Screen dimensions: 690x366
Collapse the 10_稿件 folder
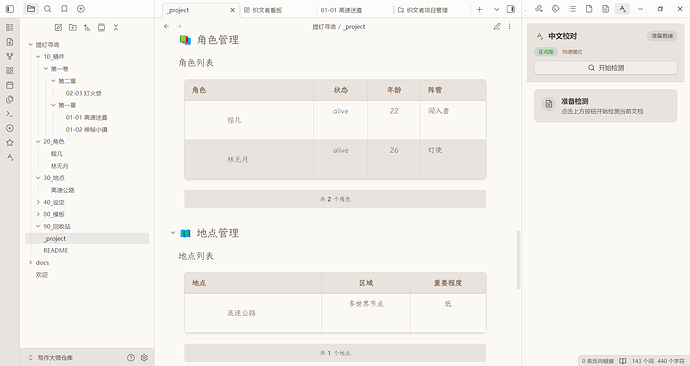point(38,56)
